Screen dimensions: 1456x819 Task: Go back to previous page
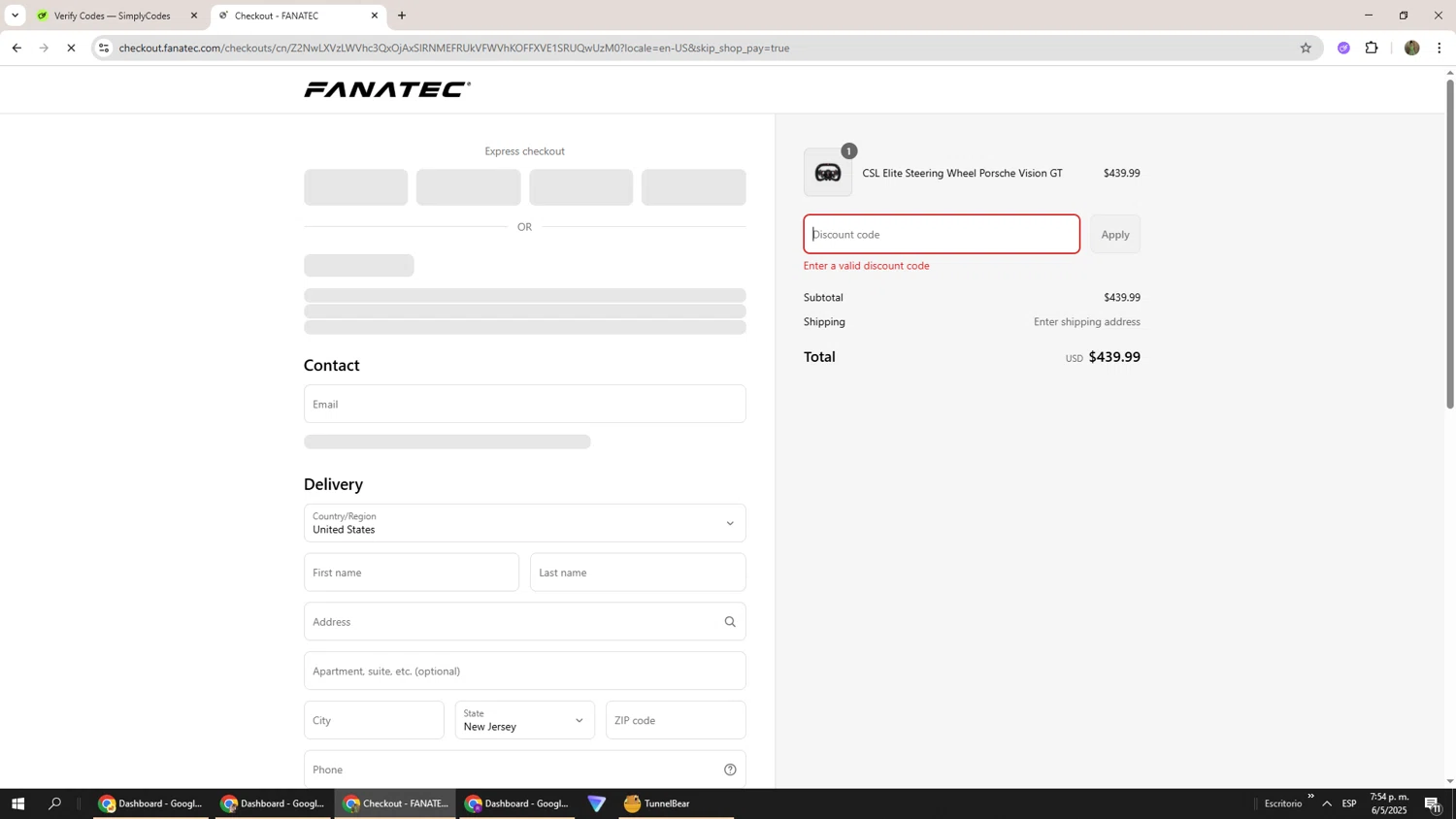coord(17,48)
